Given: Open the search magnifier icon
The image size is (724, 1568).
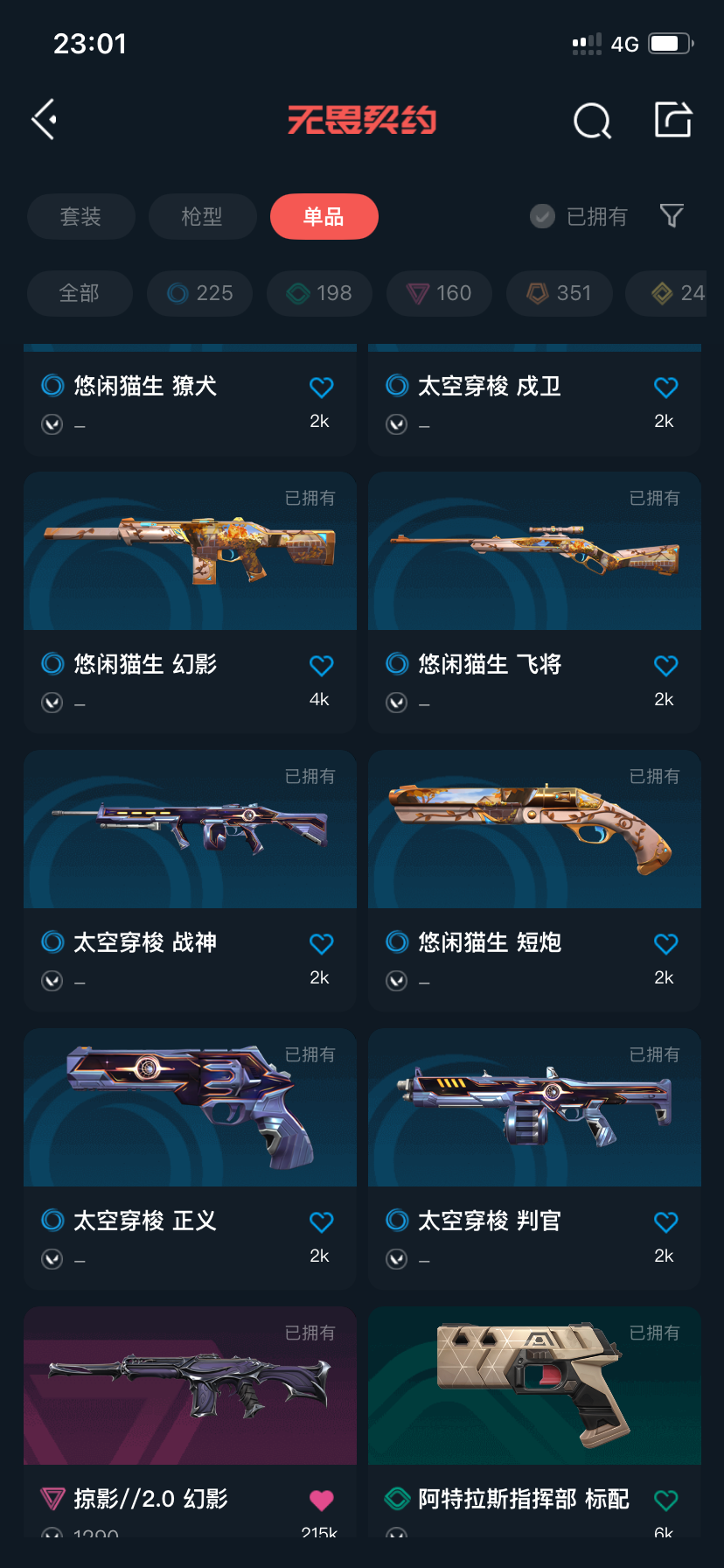Looking at the screenshot, I should pyautogui.click(x=592, y=121).
